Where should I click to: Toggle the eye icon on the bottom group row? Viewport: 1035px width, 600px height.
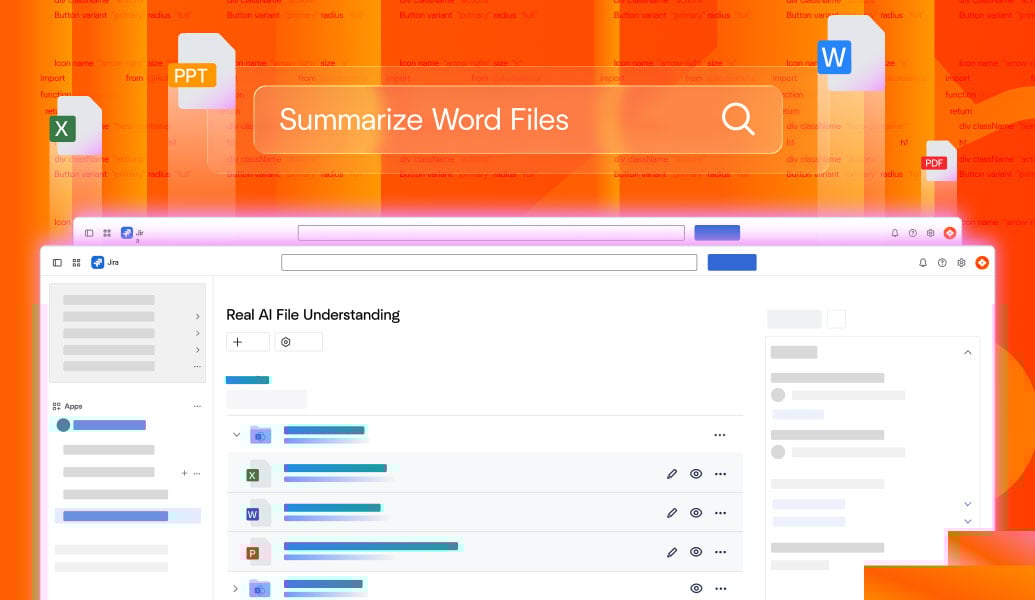[x=696, y=589]
